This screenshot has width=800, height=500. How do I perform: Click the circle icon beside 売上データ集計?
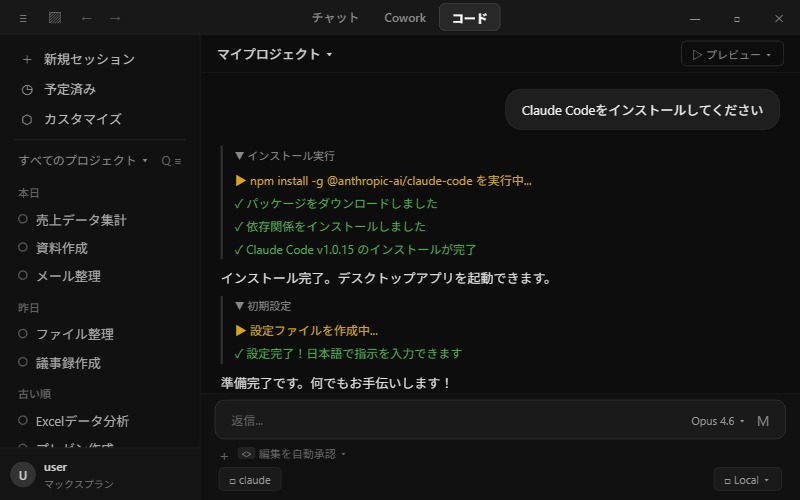[23, 219]
